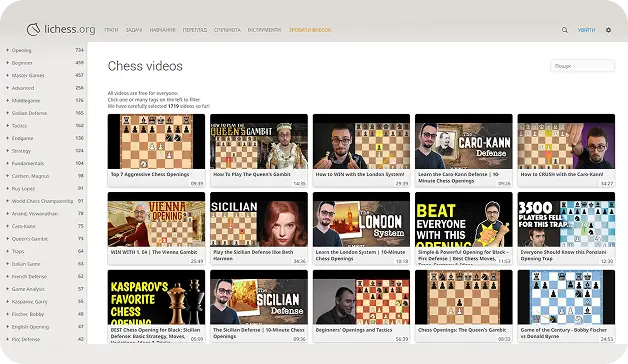Click the Chess videos page heading
628x364 pixels.
(x=145, y=66)
